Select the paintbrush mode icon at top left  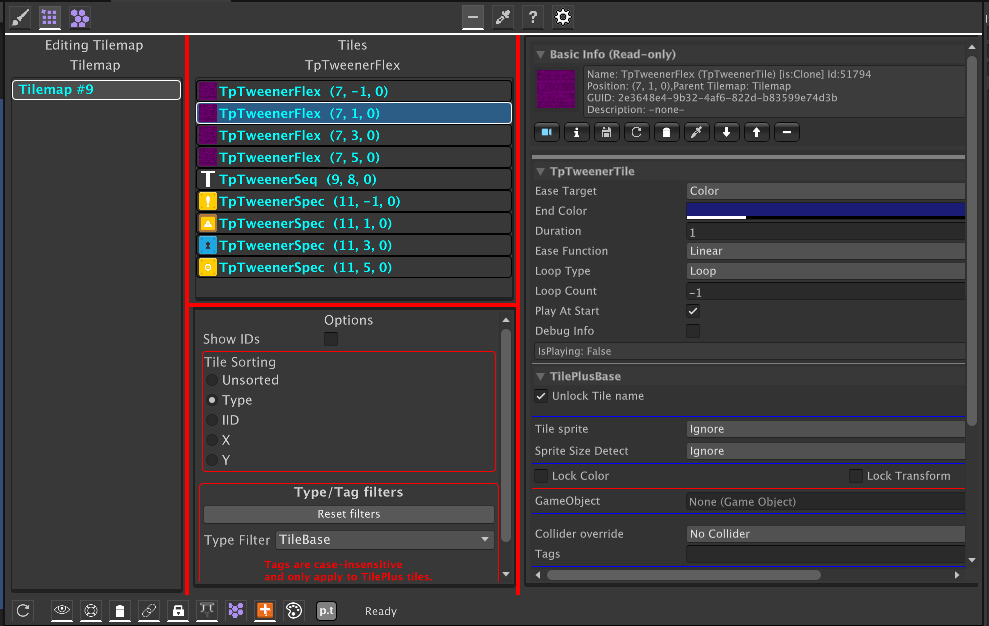[20, 17]
